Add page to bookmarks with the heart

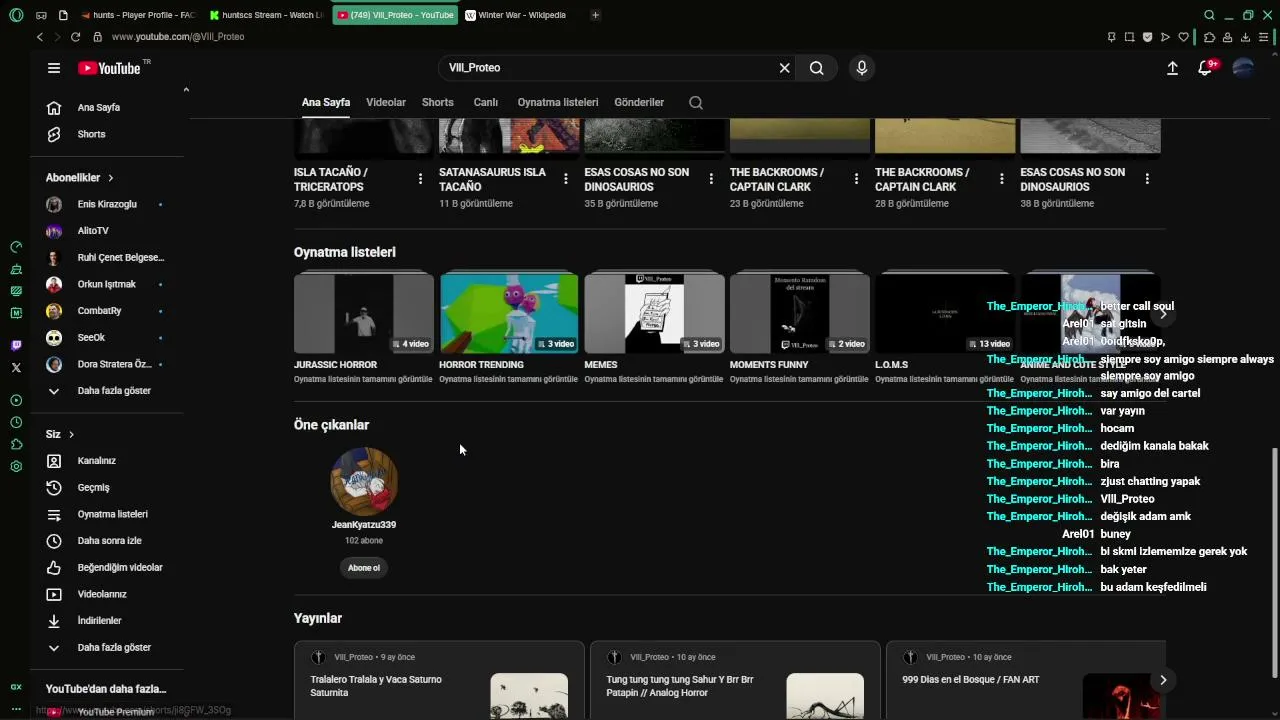coord(1183,37)
